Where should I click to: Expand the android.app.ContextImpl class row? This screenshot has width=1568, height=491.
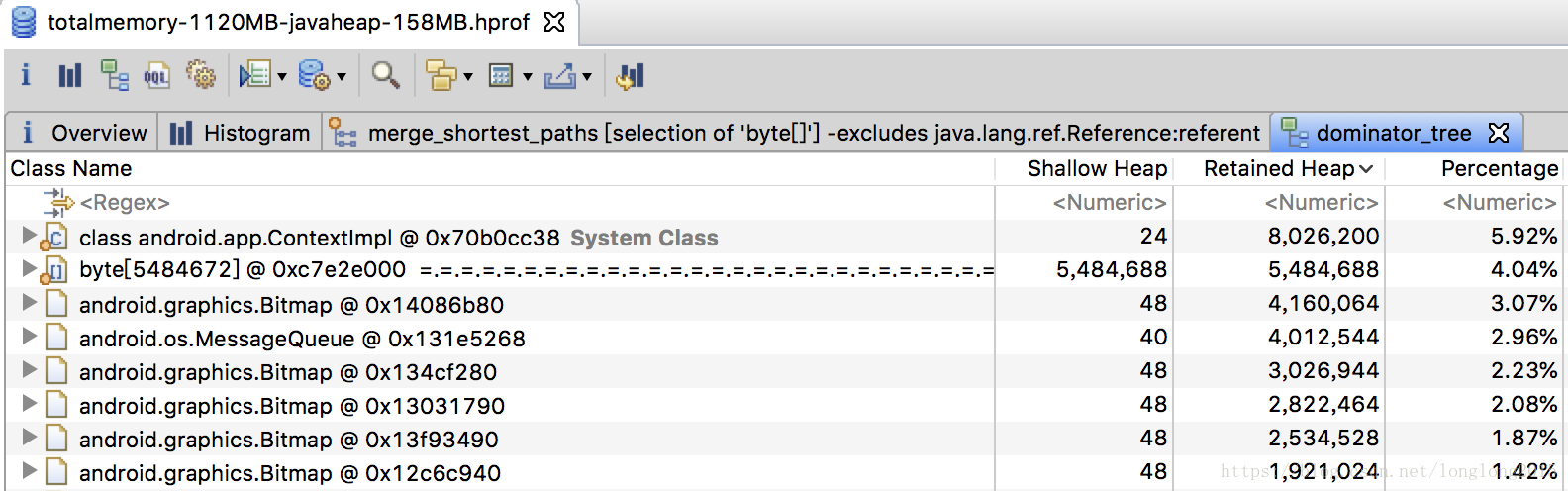tap(29, 236)
